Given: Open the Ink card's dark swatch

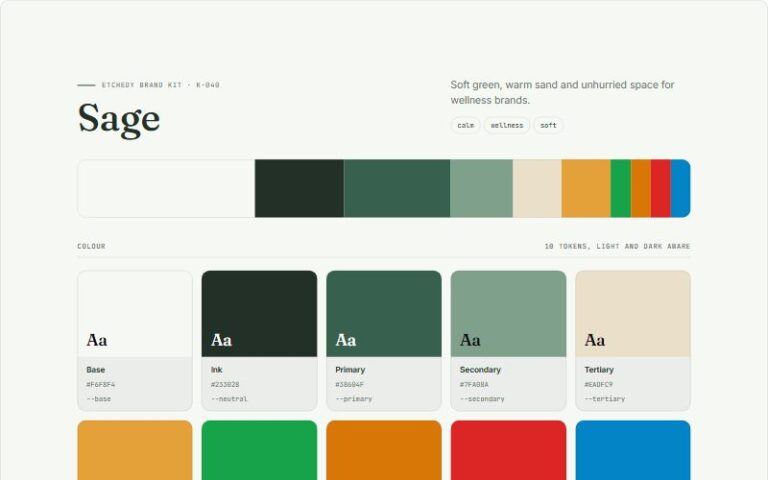Looking at the screenshot, I should click(x=259, y=313).
